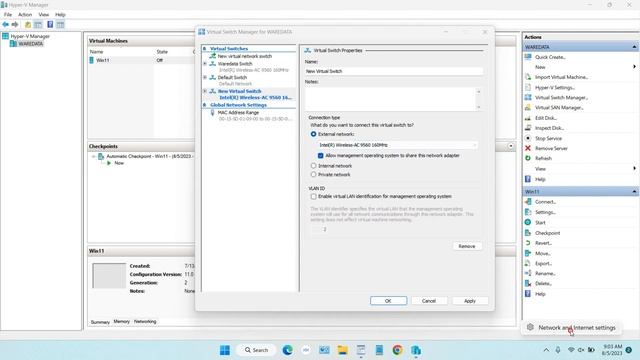Click Cancel in Virtual Switch Manager
This screenshot has width=640, height=360.
429,301
